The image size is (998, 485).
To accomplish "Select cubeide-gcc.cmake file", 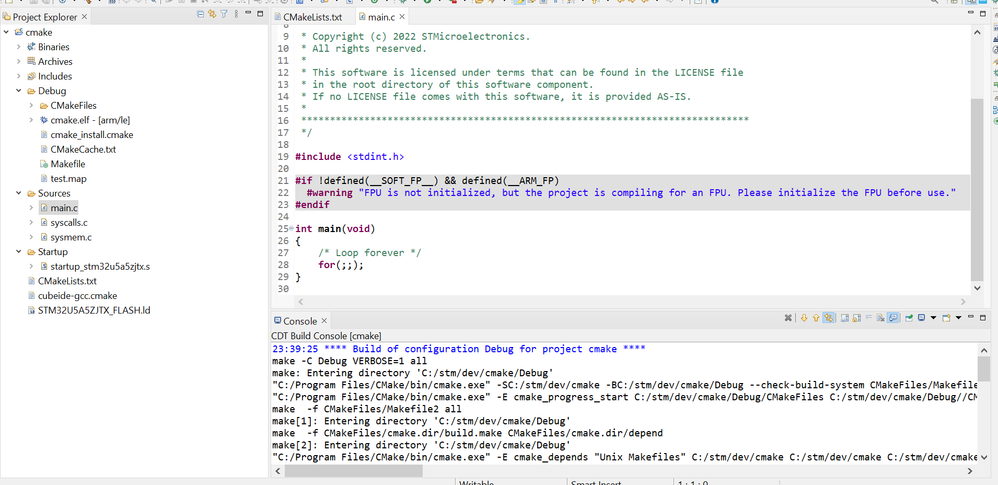I will coord(77,296).
